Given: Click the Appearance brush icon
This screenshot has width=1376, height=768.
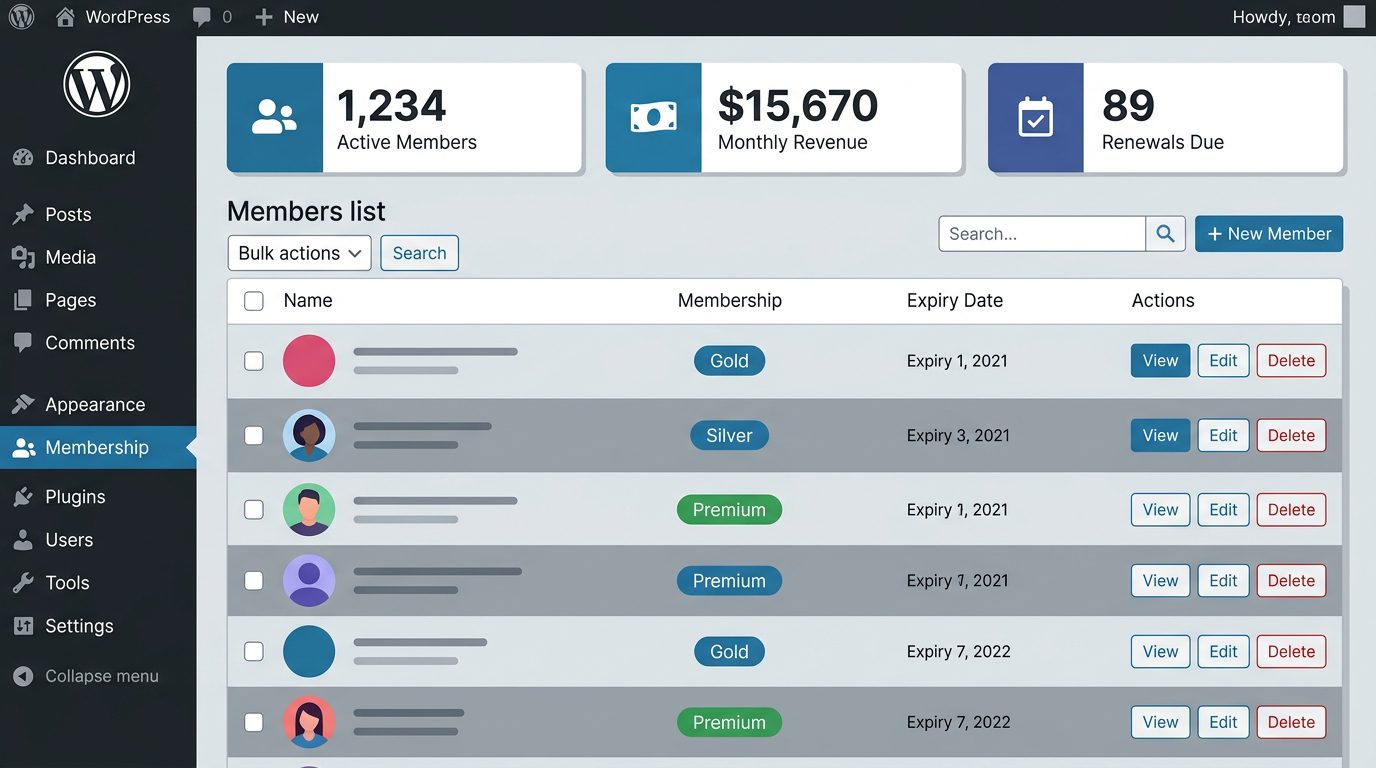Looking at the screenshot, I should pyautogui.click(x=23, y=404).
